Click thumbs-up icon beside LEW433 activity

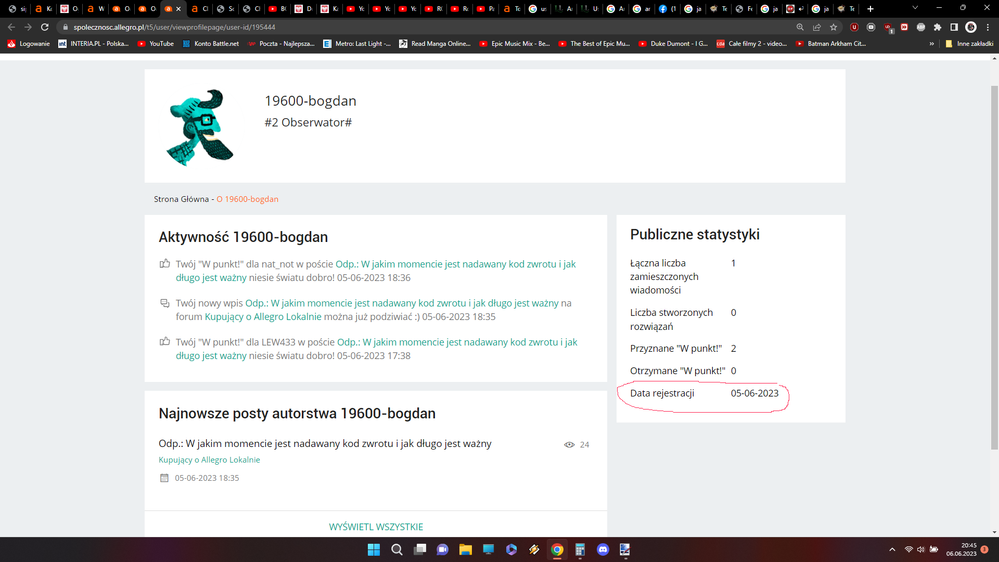(165, 342)
